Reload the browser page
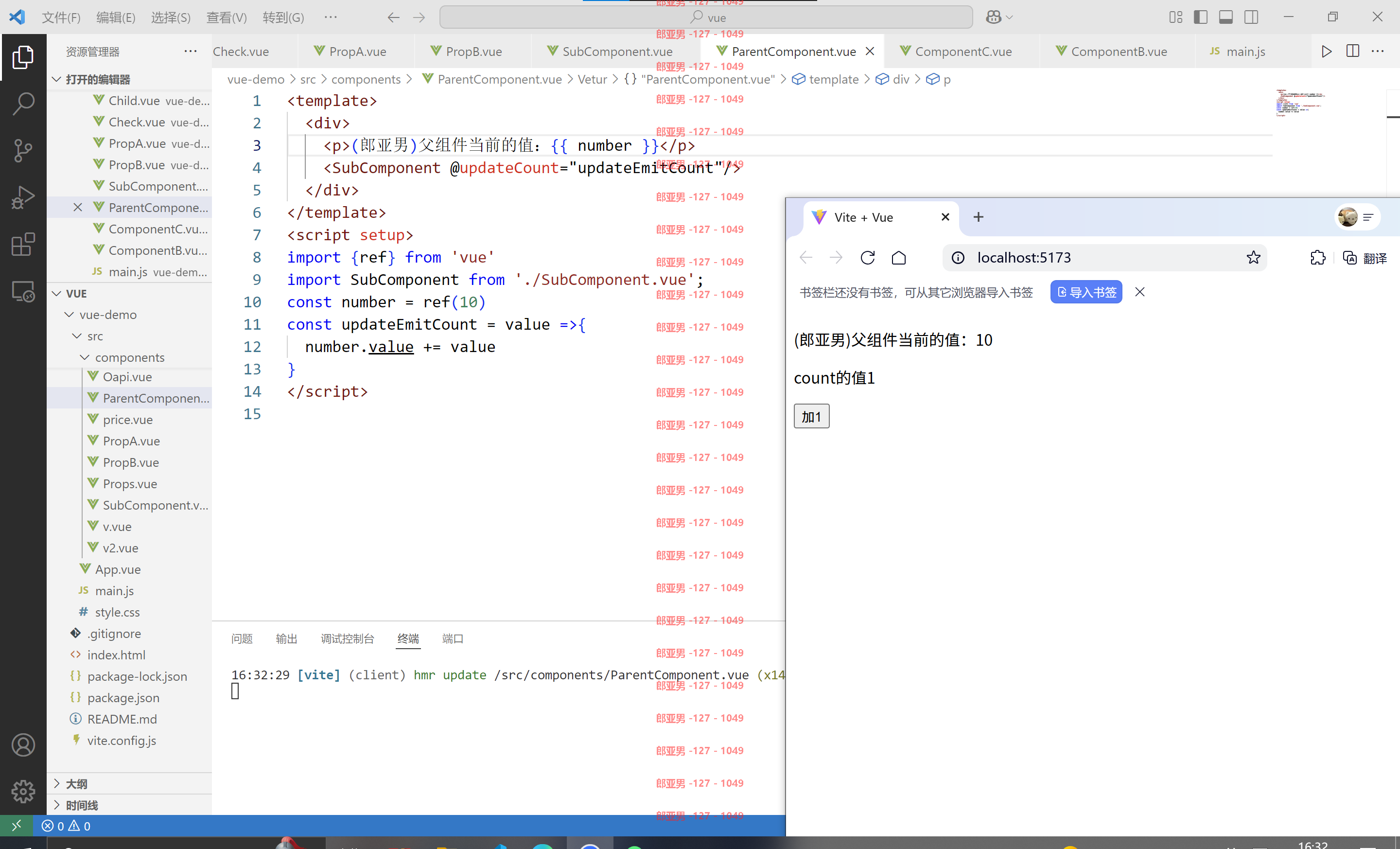The width and height of the screenshot is (1400, 849). point(867,257)
